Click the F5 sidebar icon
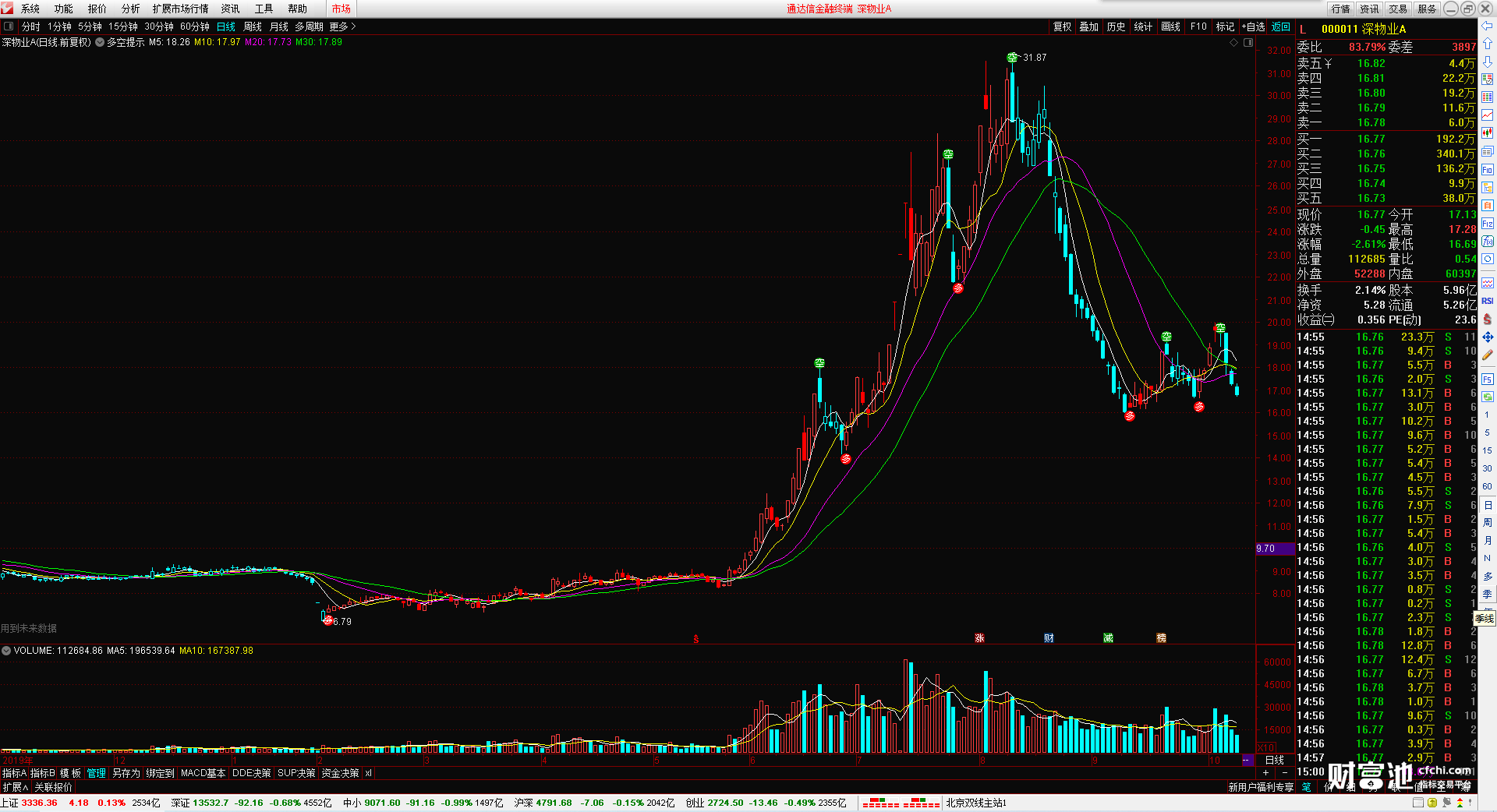This screenshot has height=812, width=1497. tap(1487, 380)
